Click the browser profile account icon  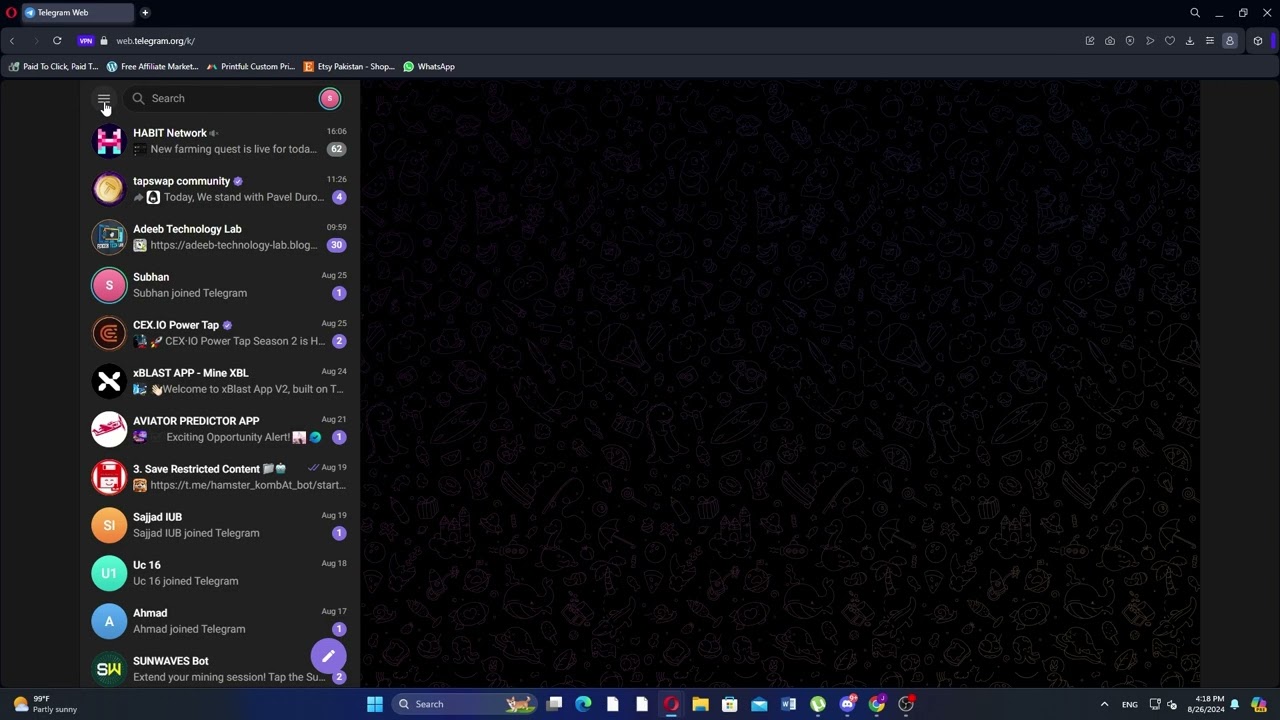tap(1230, 41)
